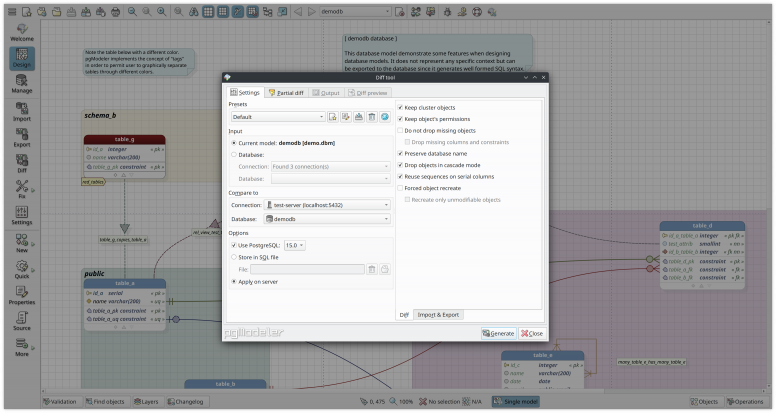Click the bug report icon in toolbar

pos(447,11)
